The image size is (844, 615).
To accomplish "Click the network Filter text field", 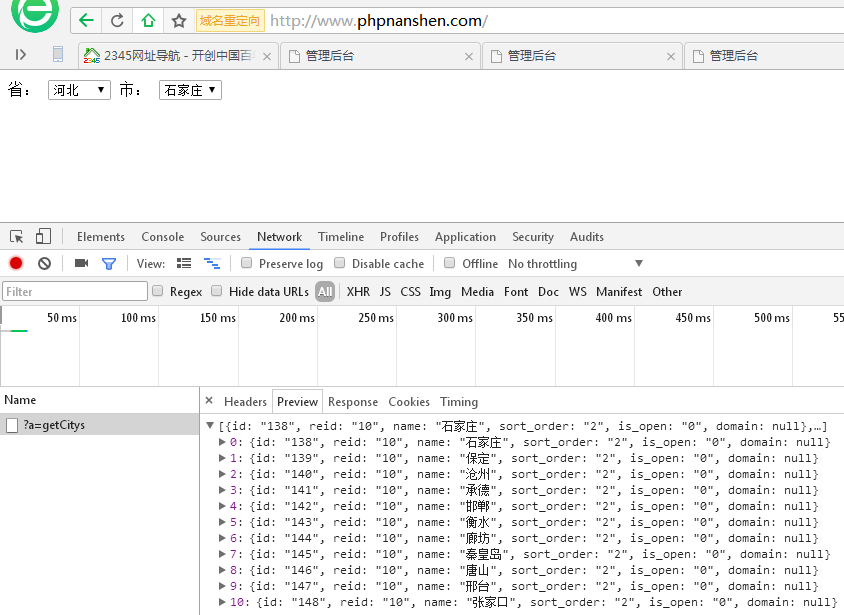I will (x=75, y=291).
